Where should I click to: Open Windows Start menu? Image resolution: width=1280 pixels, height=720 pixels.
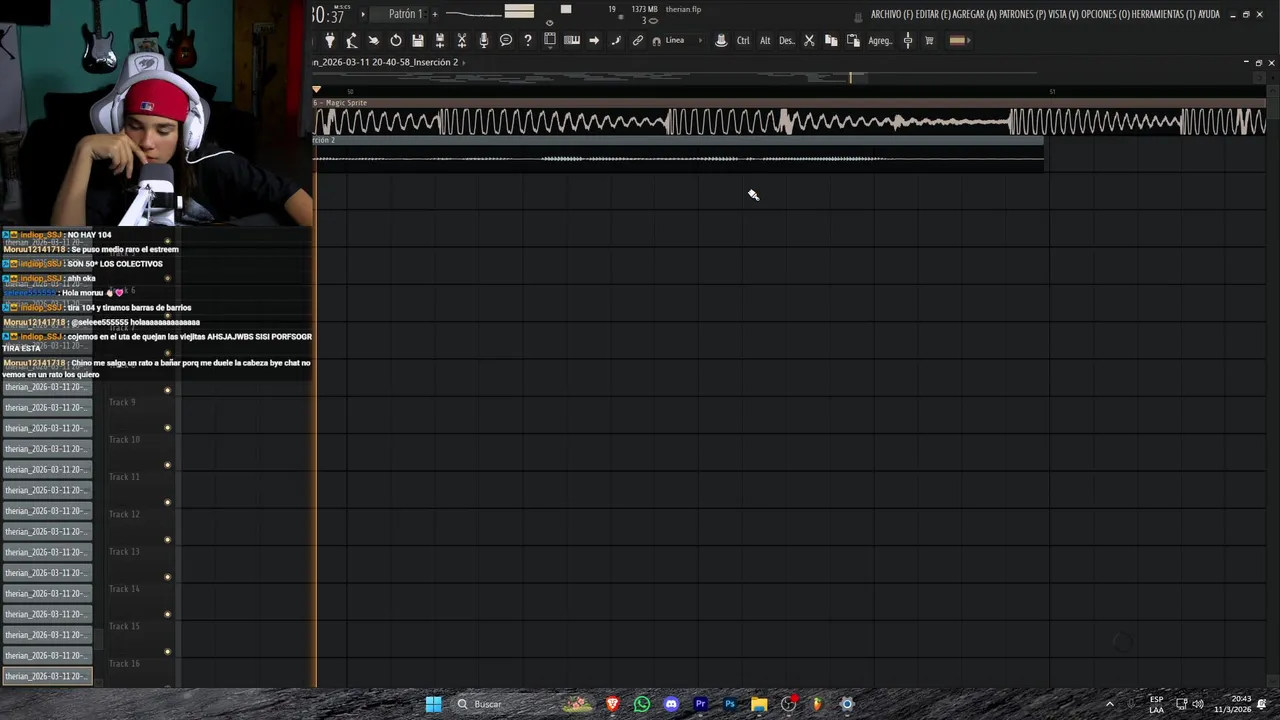434,704
